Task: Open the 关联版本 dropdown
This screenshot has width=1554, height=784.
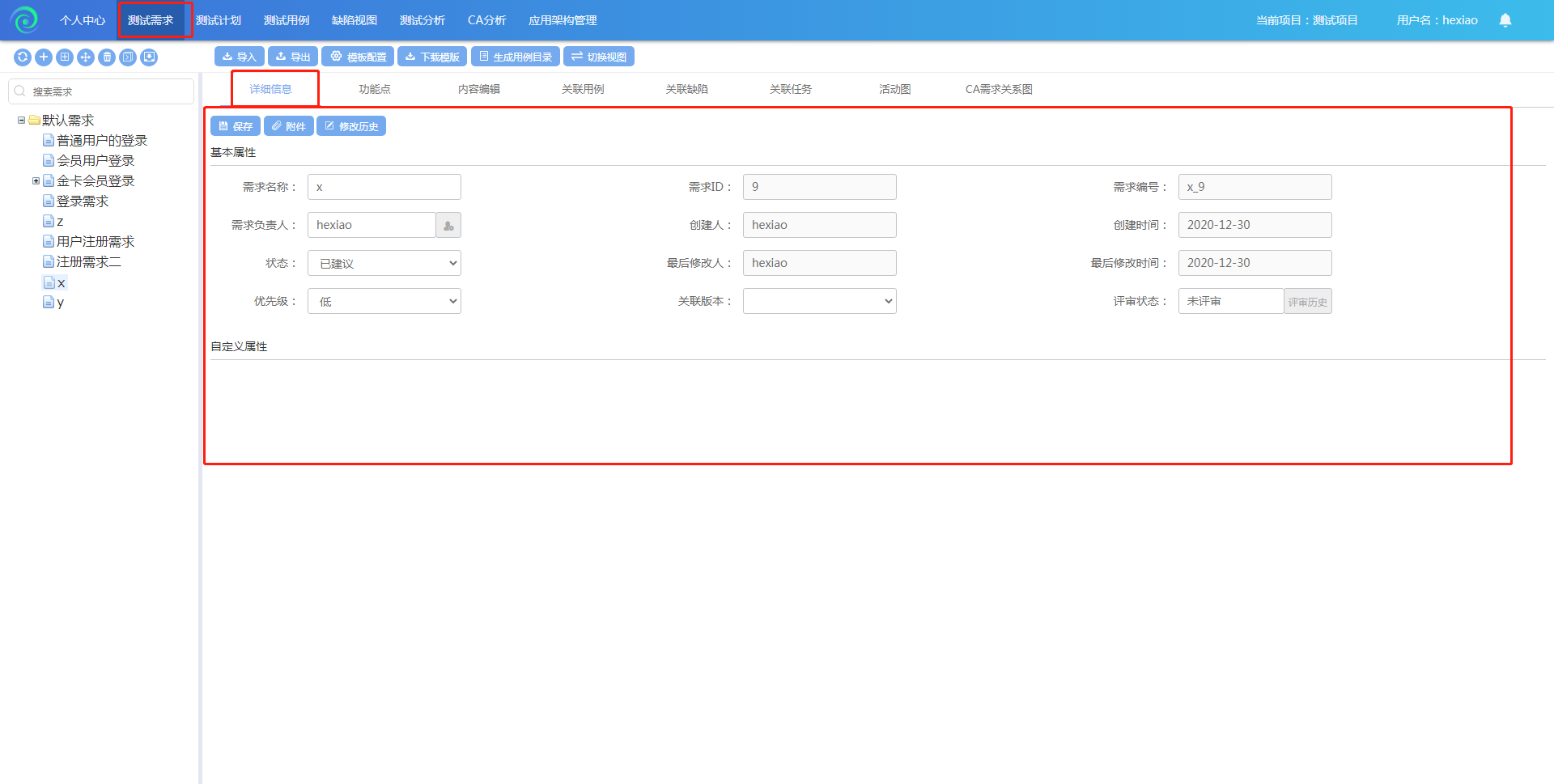Action: coord(819,302)
